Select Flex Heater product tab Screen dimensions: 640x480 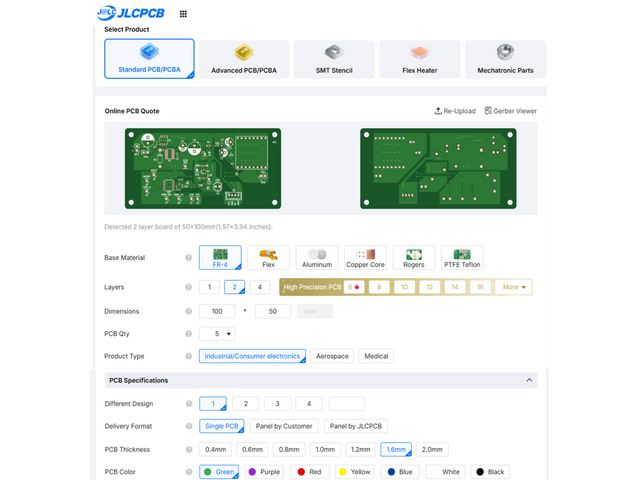[420, 60]
